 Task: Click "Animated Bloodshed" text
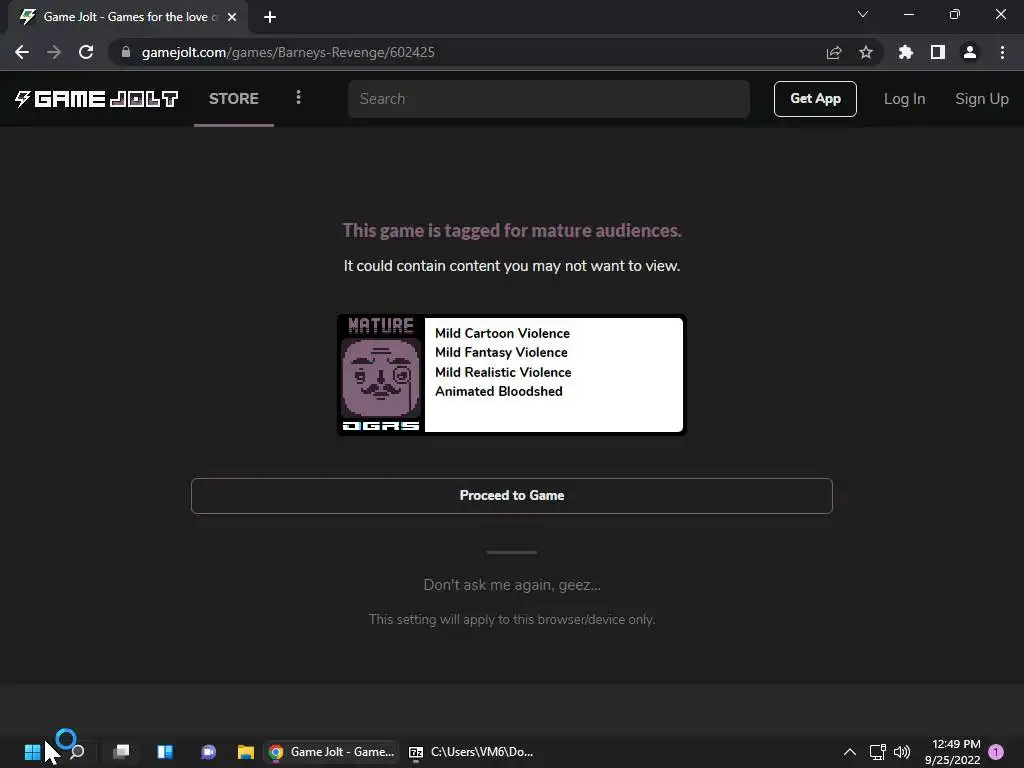point(499,391)
